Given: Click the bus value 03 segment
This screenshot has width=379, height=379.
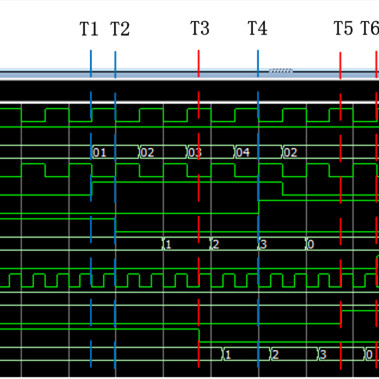Looking at the screenshot, I should pos(195,153).
